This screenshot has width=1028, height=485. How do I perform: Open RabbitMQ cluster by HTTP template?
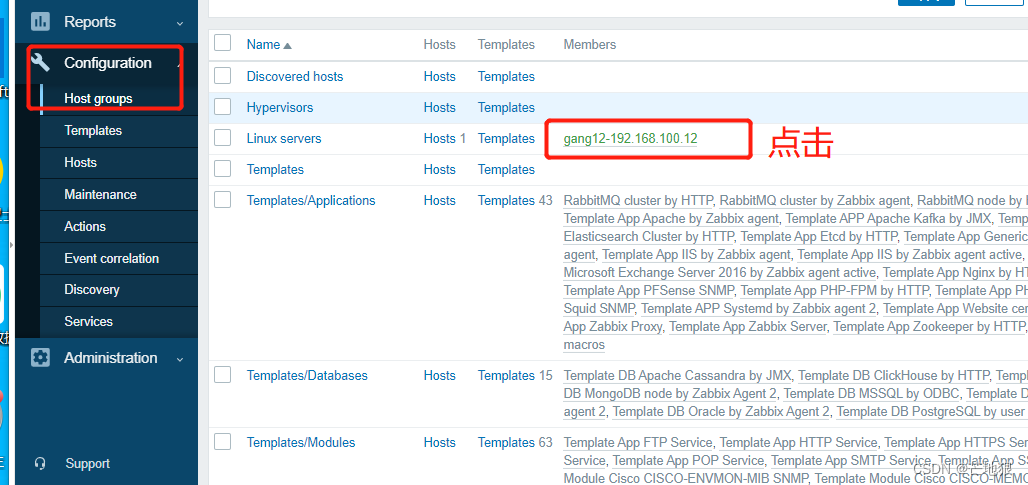(x=640, y=201)
